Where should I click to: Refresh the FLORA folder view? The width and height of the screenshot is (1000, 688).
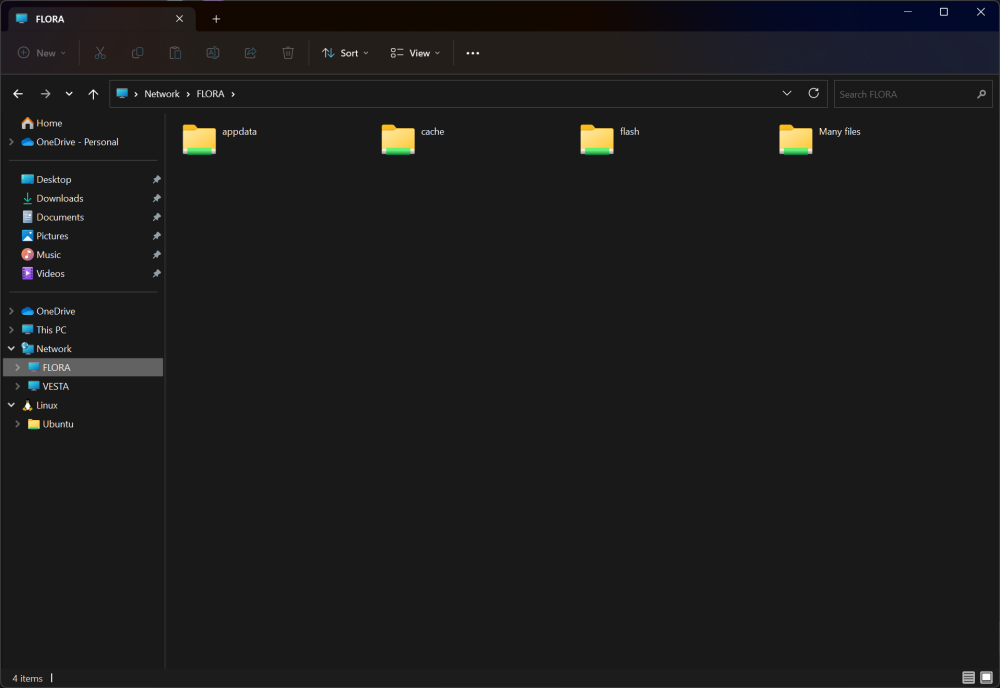tap(814, 93)
